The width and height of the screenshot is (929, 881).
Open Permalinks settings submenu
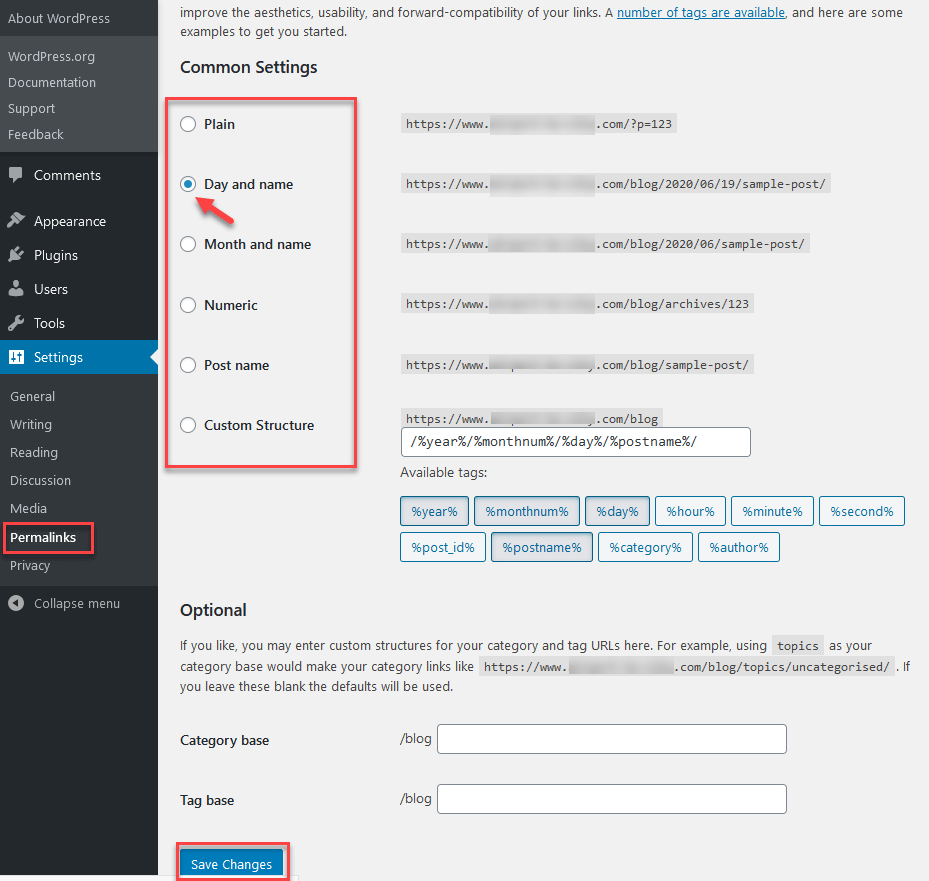tap(43, 537)
